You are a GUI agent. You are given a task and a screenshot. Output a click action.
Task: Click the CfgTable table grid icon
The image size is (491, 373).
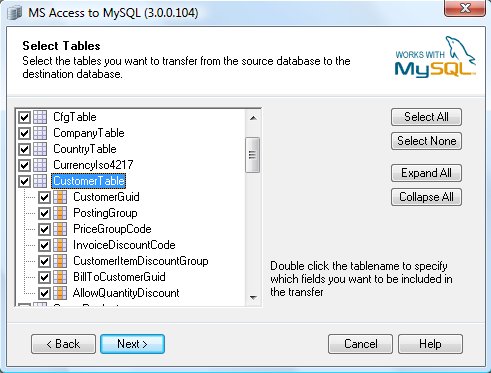coord(40,117)
